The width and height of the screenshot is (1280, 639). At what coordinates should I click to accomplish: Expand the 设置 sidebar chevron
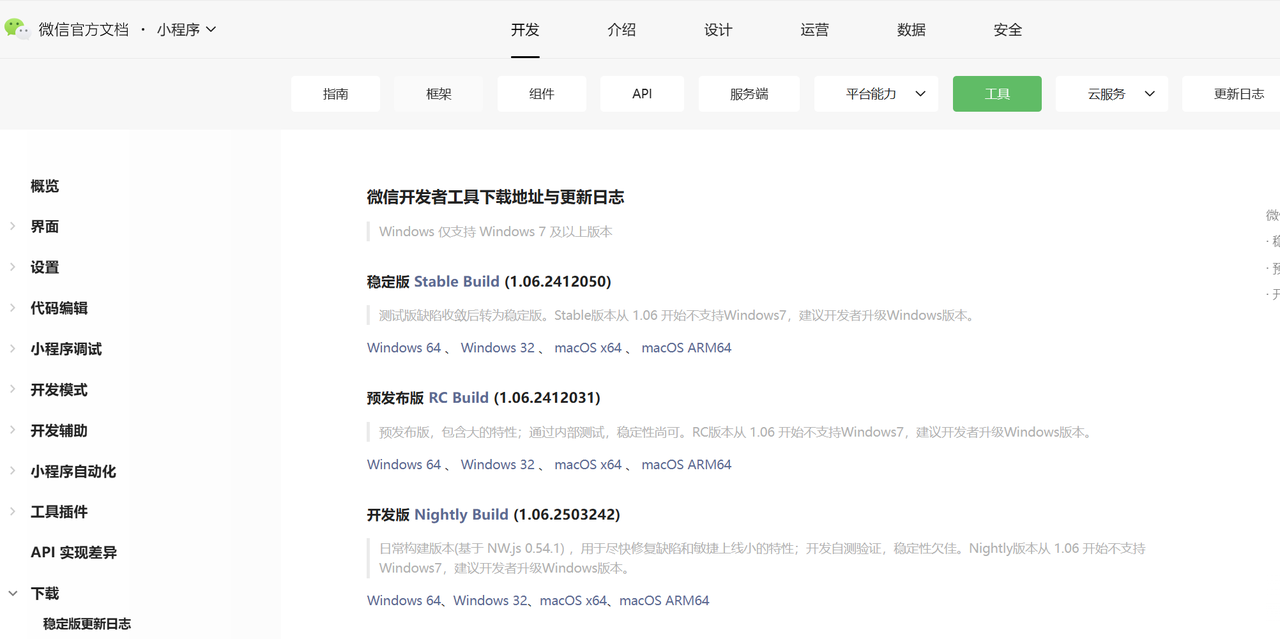(x=13, y=267)
